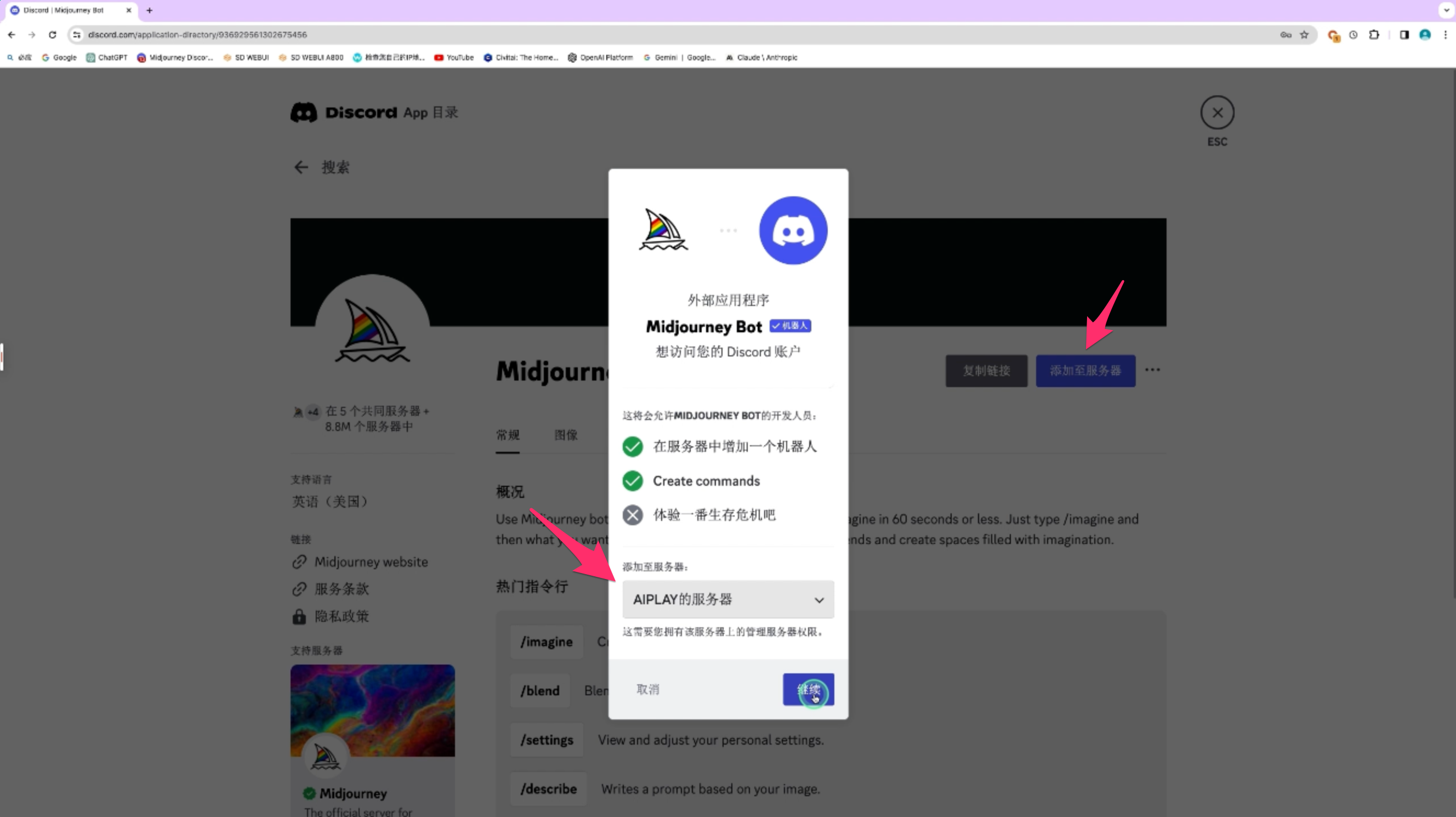Open the extensions puzzle icon
This screenshot has width=1456, height=817.
pos(1374,35)
